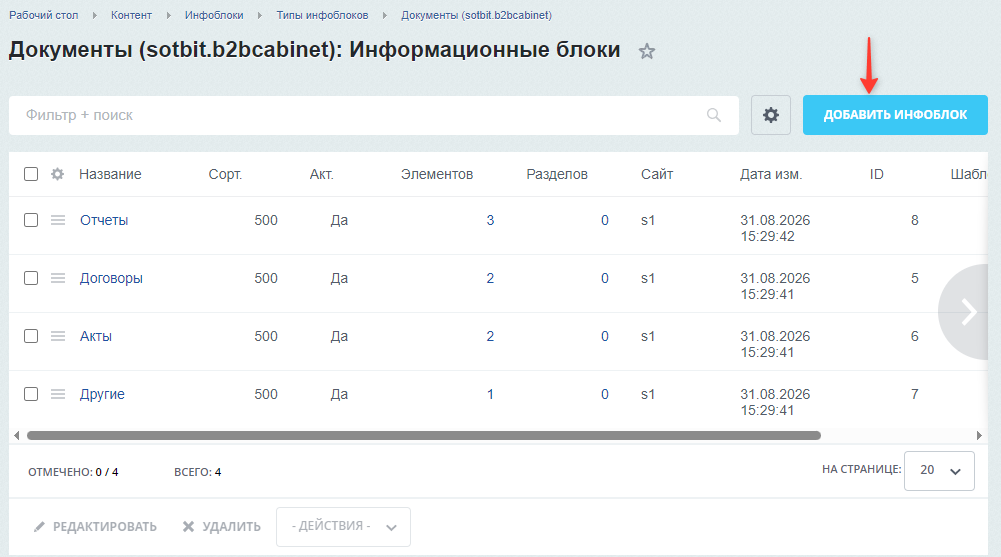Open the per-page dropdown showing 20
This screenshot has width=1001, height=557.
click(x=939, y=471)
